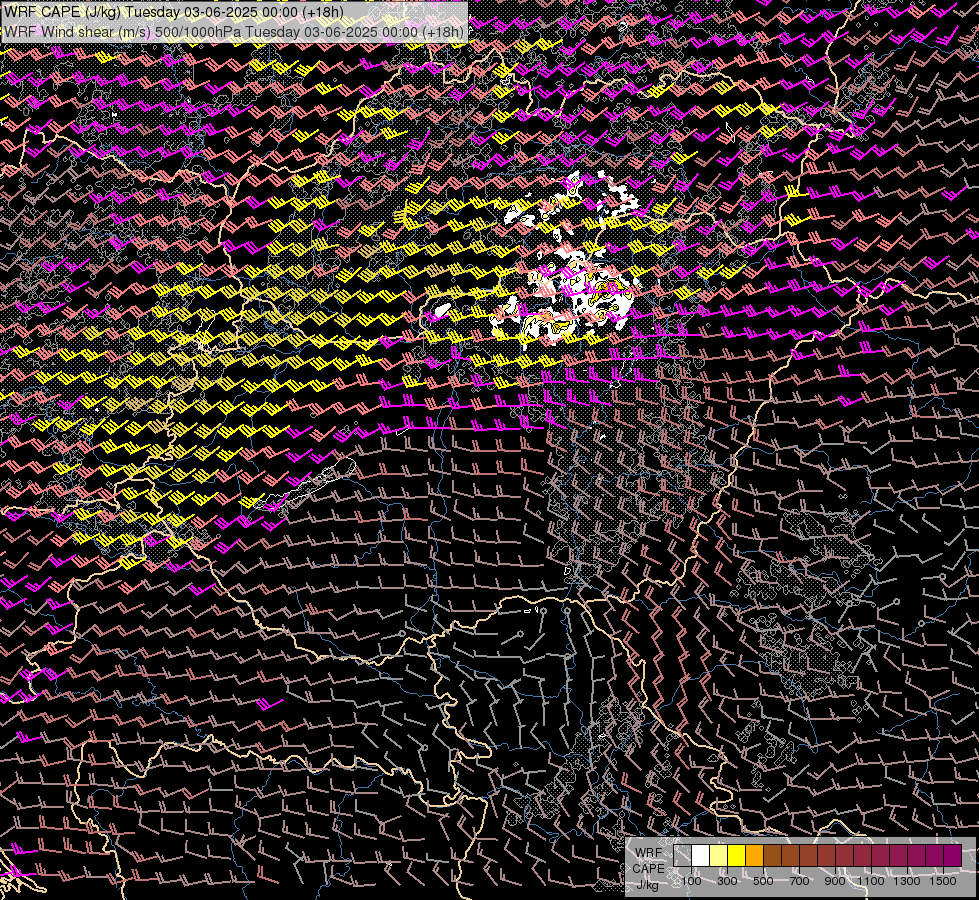
Task: Click the gray first swatch in CAPE legend
Action: tap(682, 856)
